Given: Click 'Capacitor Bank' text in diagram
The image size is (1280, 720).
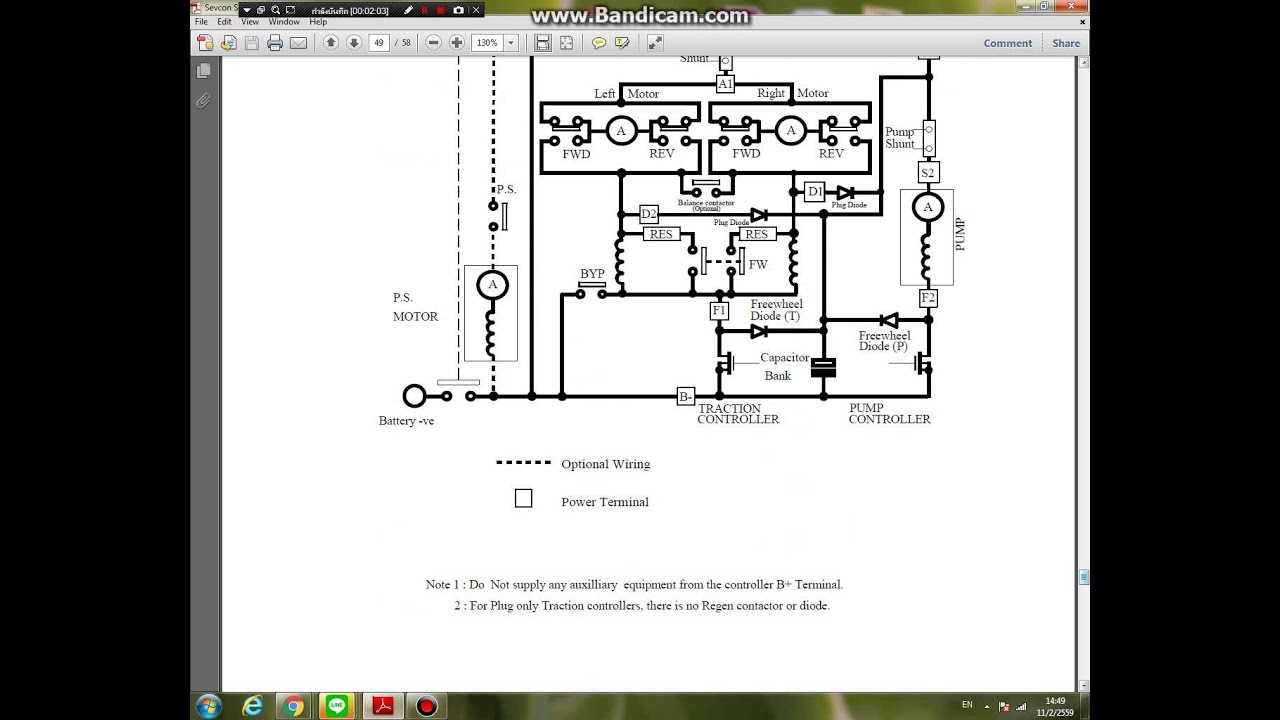Looking at the screenshot, I should pos(783,367).
